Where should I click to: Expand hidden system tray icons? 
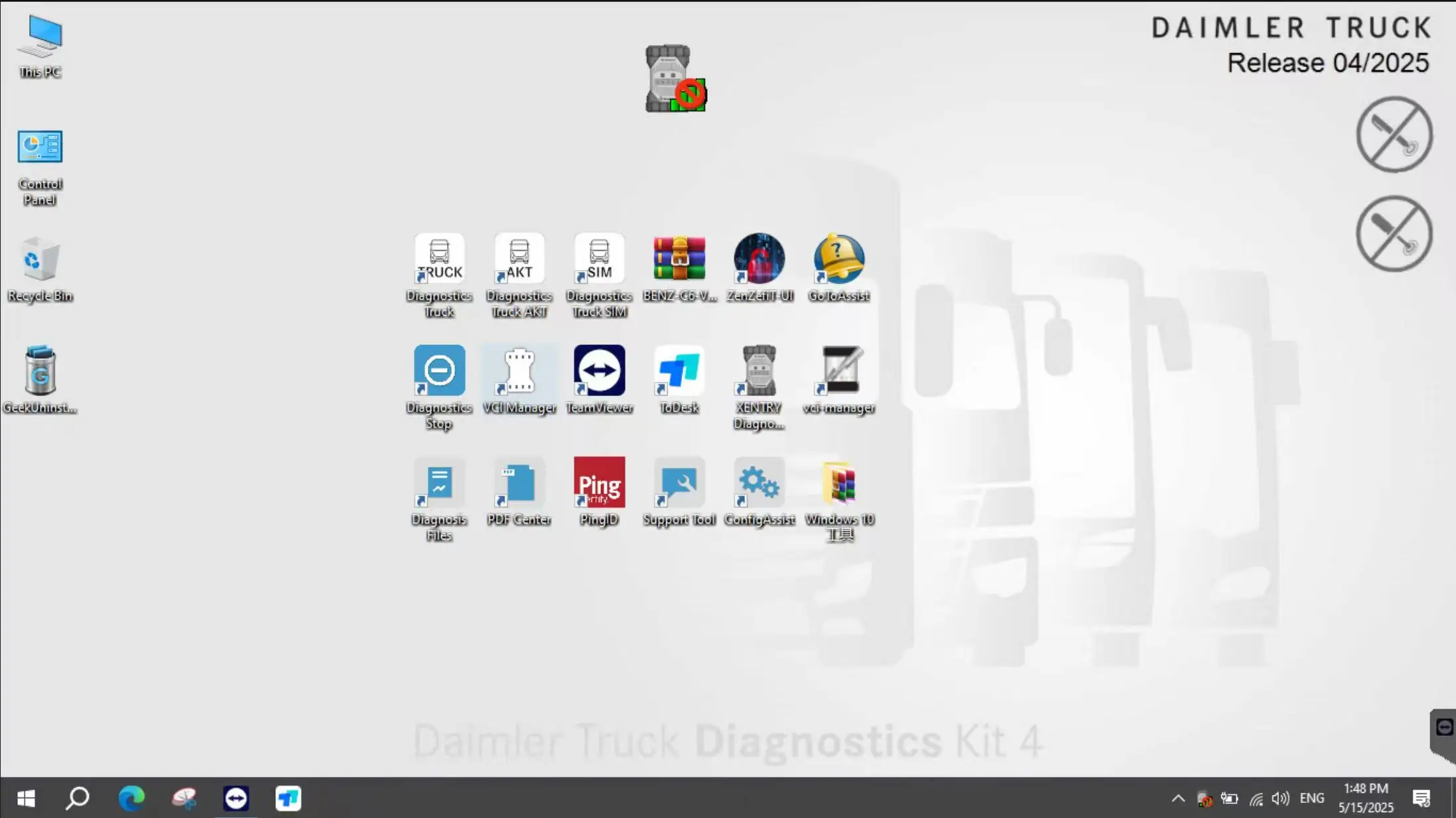tap(1178, 799)
